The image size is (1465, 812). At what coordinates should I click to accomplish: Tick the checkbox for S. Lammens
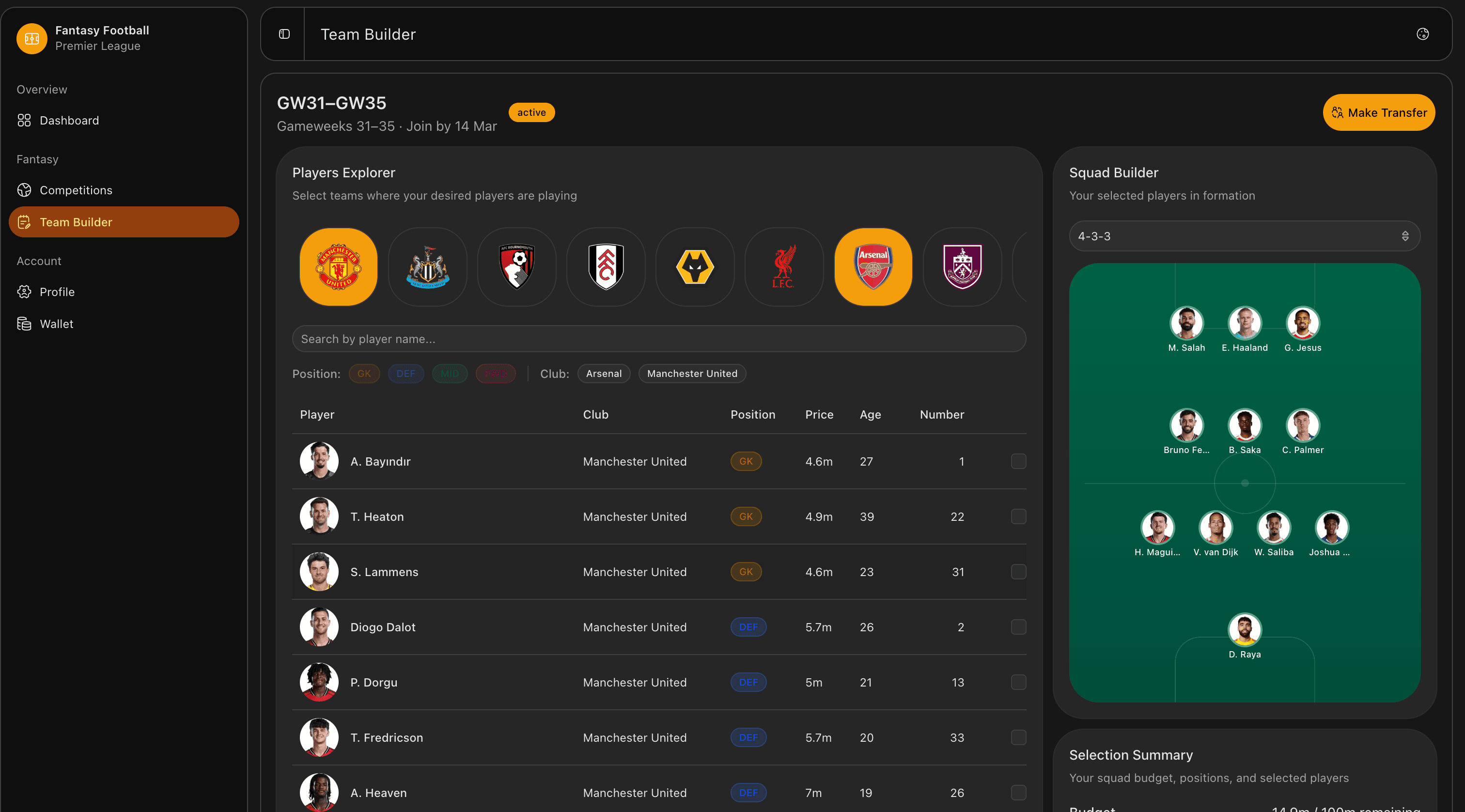point(1018,572)
